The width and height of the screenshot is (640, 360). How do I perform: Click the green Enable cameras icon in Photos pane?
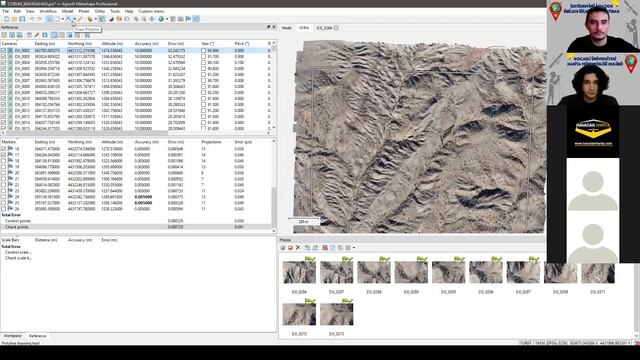point(282,247)
